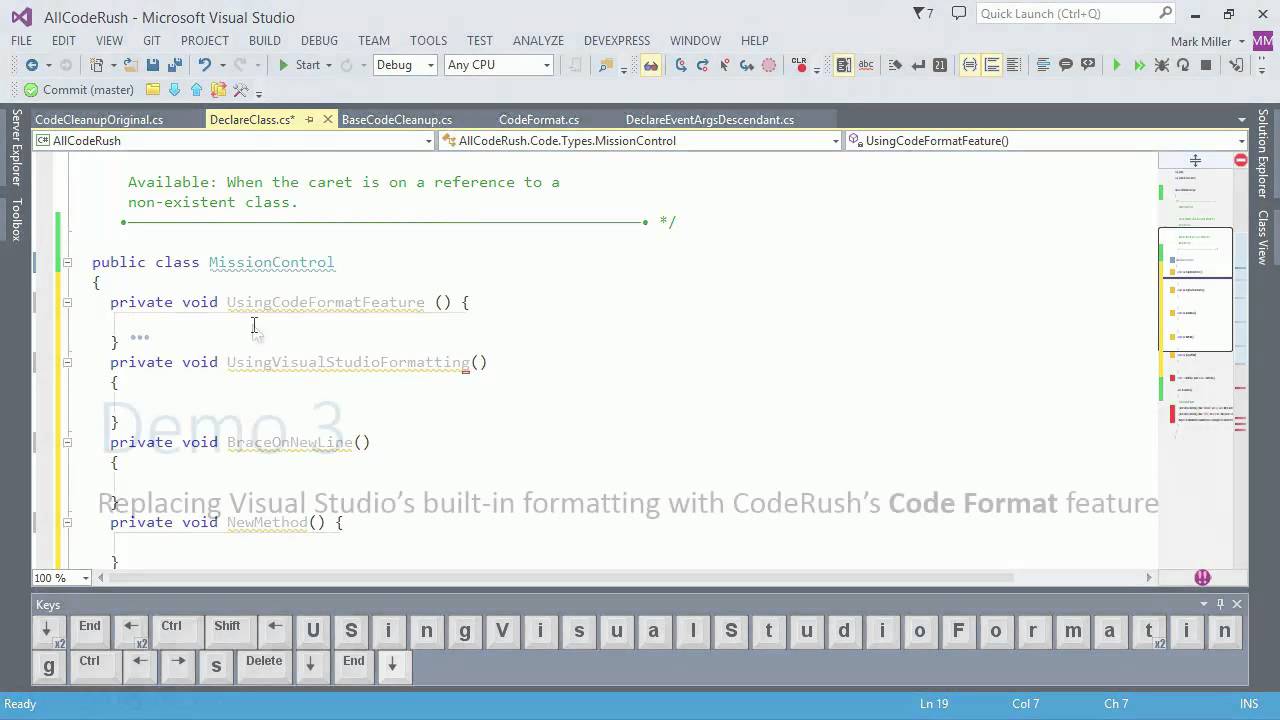The width and height of the screenshot is (1280, 720).
Task: Open the Start button dropdown arrow
Action: [328, 65]
